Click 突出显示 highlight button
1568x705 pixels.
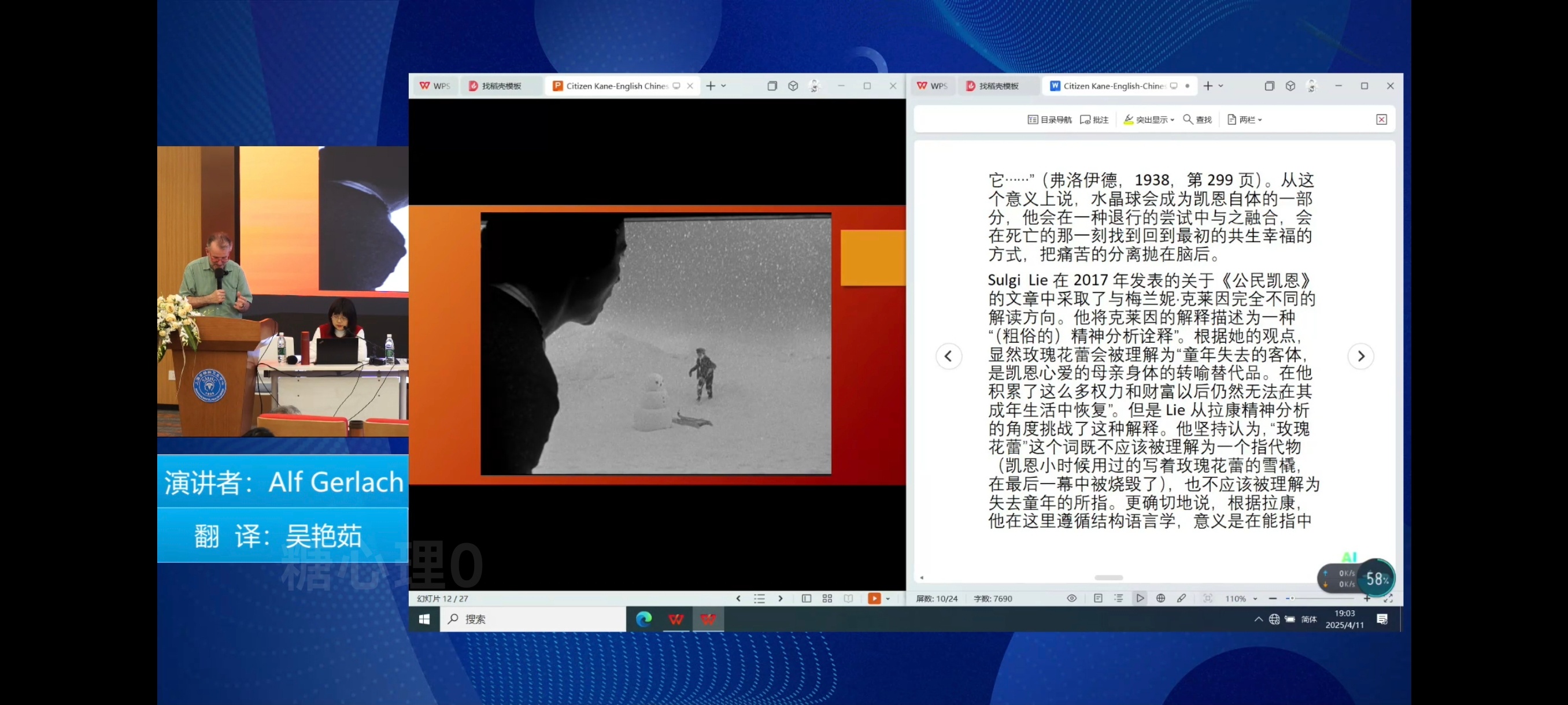tap(1145, 120)
